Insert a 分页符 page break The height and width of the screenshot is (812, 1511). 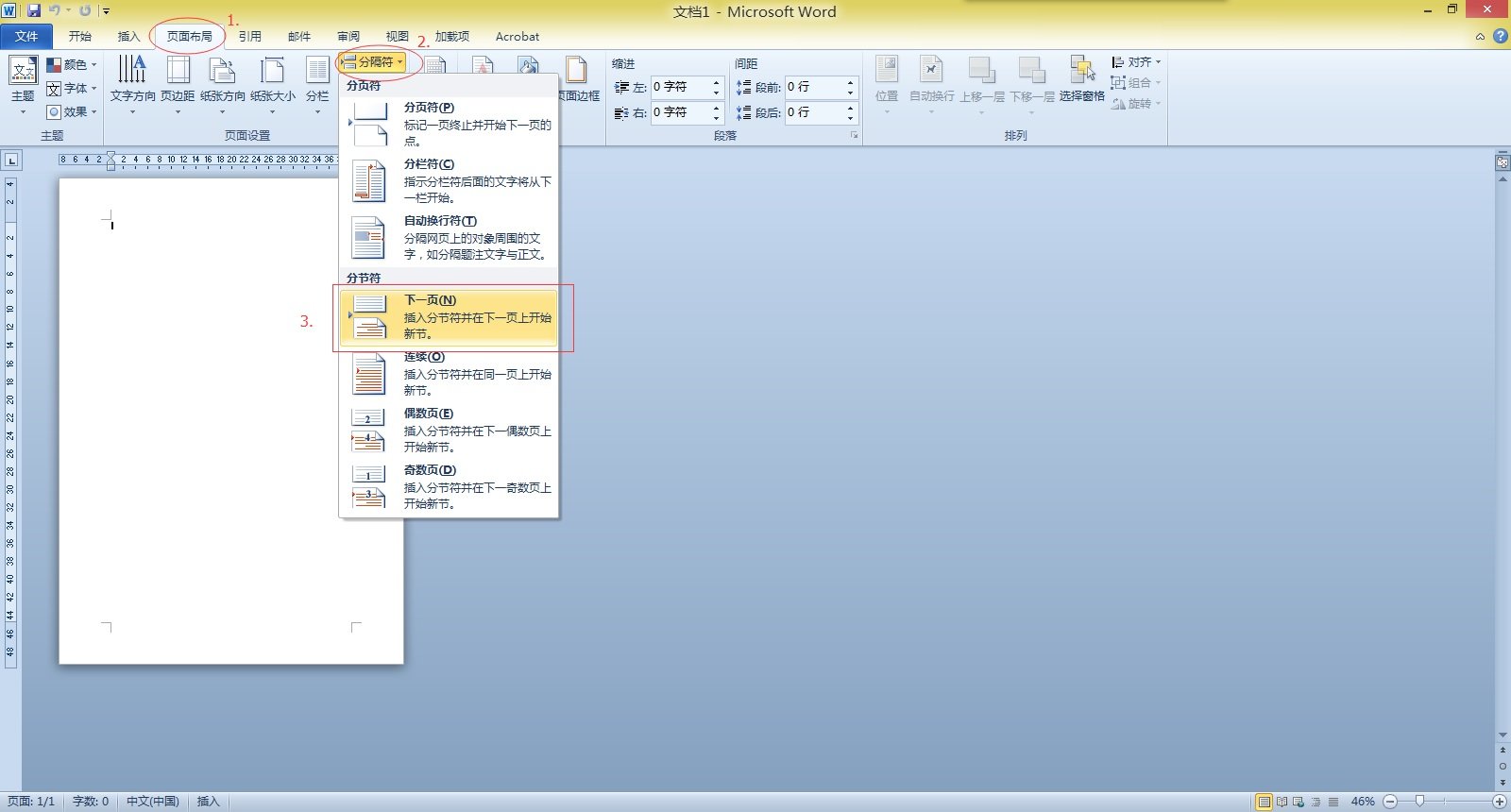tap(449, 124)
